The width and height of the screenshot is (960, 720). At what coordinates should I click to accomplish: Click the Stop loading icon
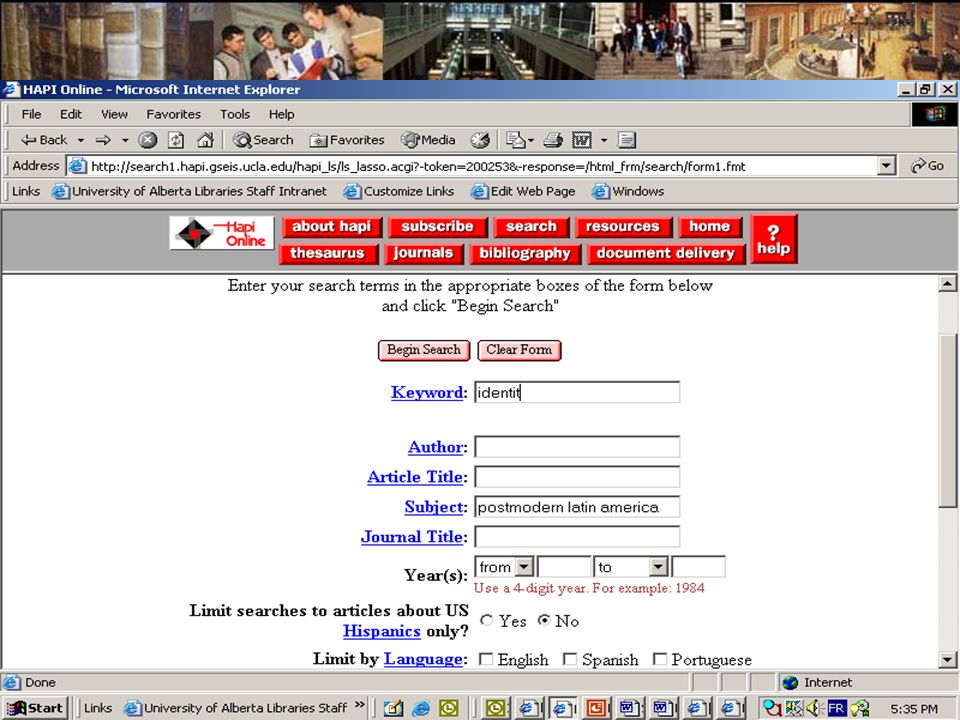(147, 140)
